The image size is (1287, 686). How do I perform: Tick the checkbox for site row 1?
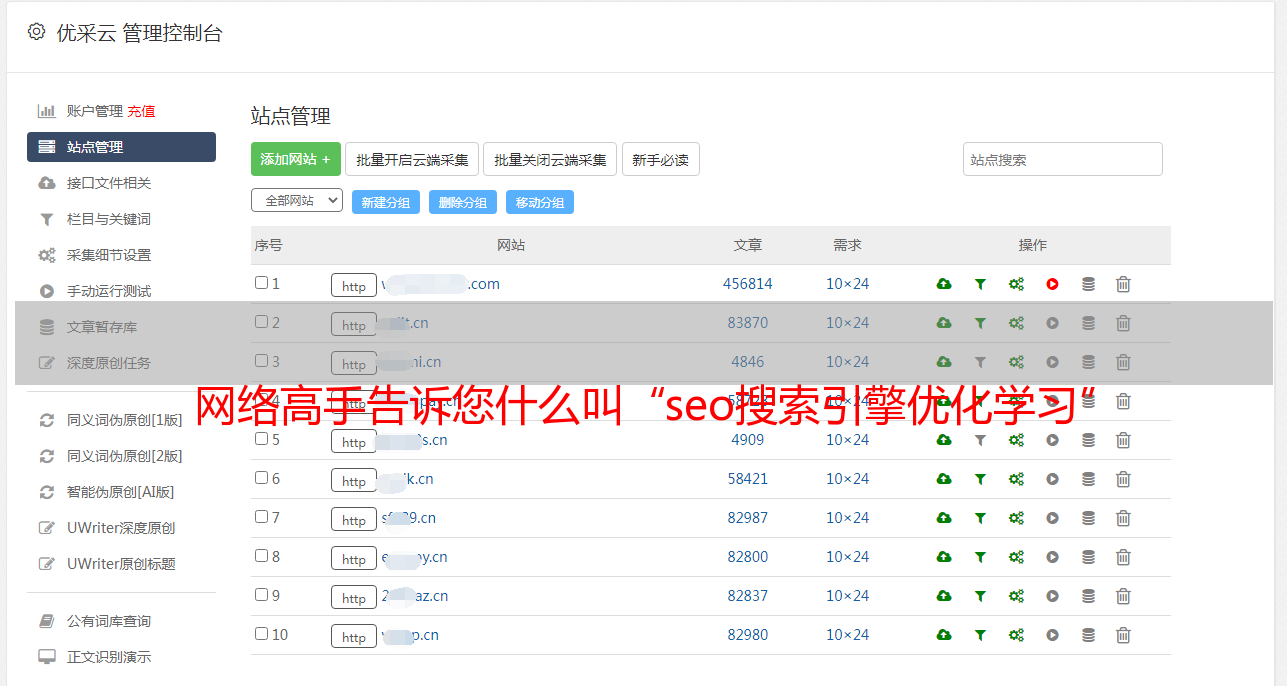point(261,283)
